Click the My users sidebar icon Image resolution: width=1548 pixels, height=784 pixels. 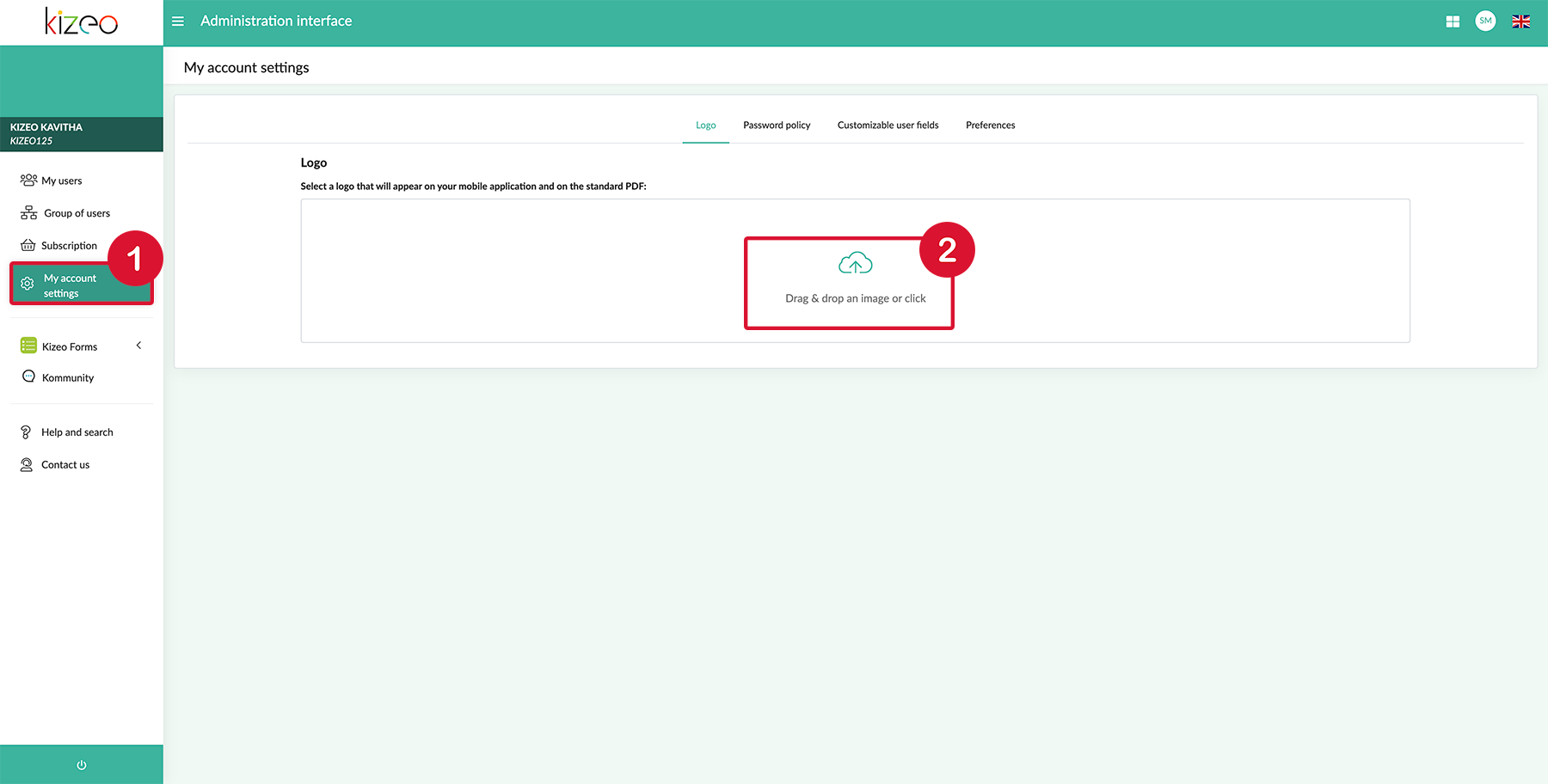tap(27, 180)
